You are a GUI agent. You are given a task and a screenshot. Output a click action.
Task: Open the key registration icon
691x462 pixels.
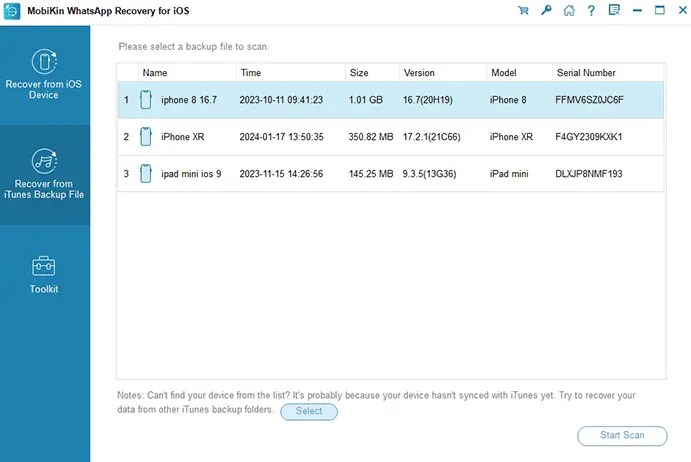(546, 10)
